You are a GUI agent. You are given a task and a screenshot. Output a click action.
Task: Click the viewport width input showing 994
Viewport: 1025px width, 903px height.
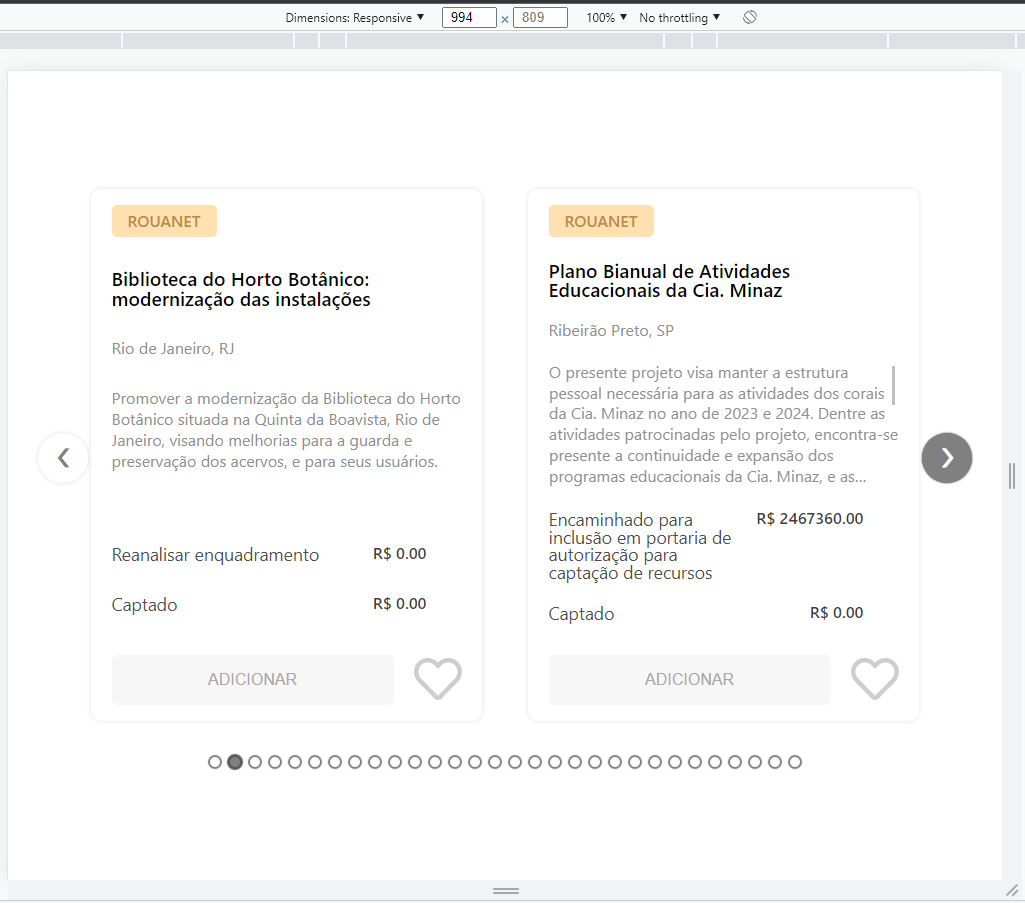pos(469,17)
